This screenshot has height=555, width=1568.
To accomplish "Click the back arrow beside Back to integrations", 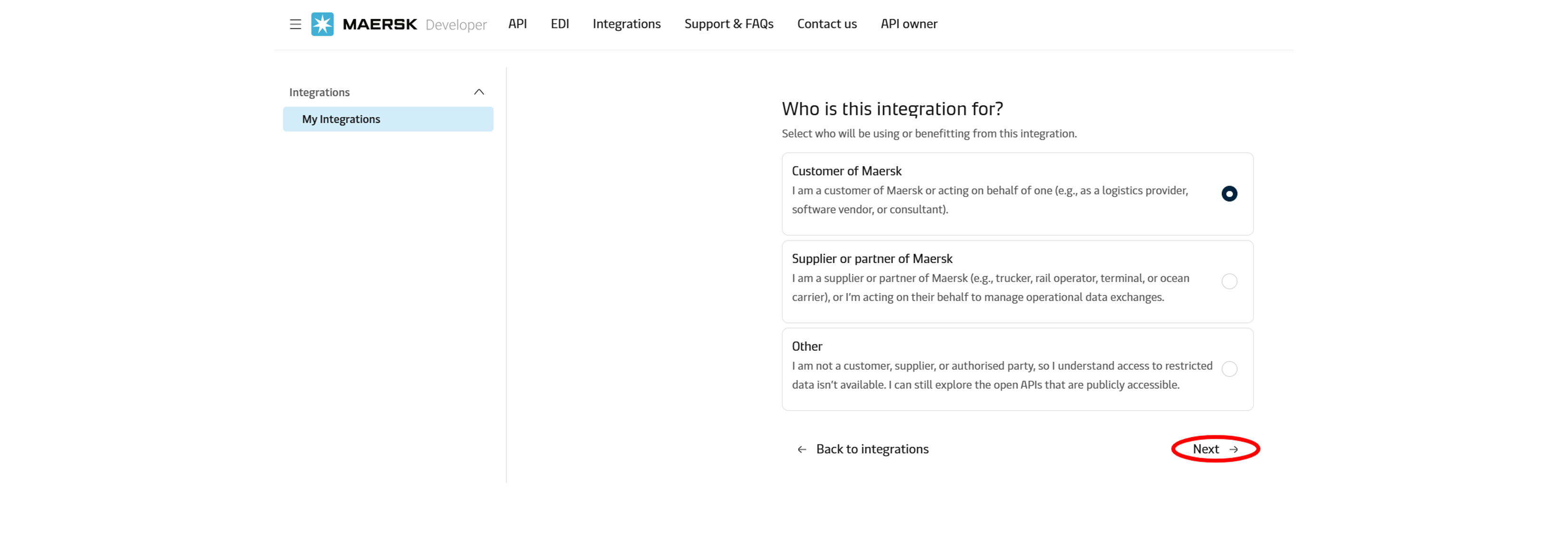I will click(801, 449).
